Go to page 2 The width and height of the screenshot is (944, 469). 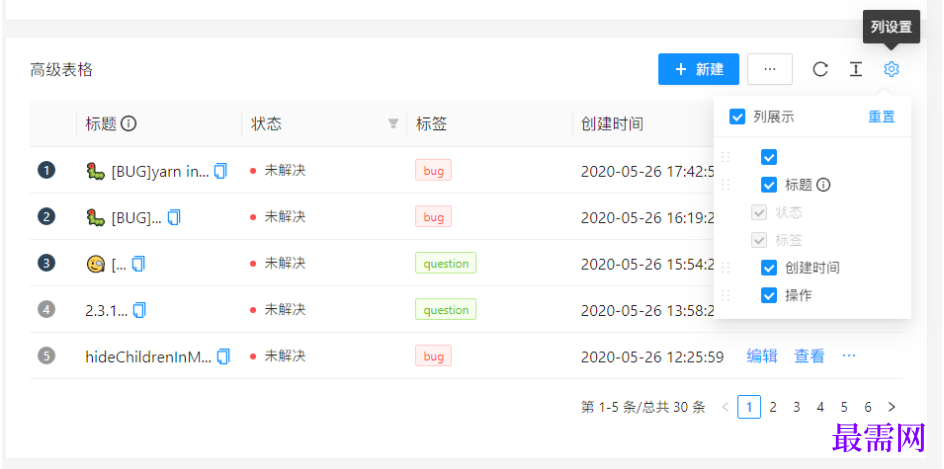[773, 407]
